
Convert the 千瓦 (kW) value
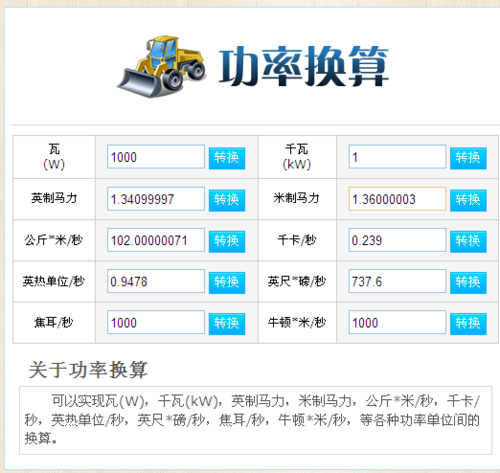468,158
